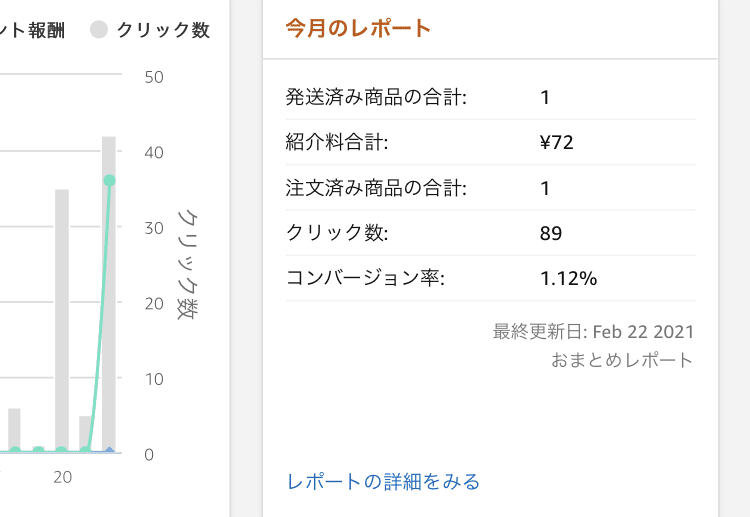Click the 最終更新日 Feb 22 2021 text
This screenshot has width=750, height=517.
pyautogui.click(x=593, y=331)
